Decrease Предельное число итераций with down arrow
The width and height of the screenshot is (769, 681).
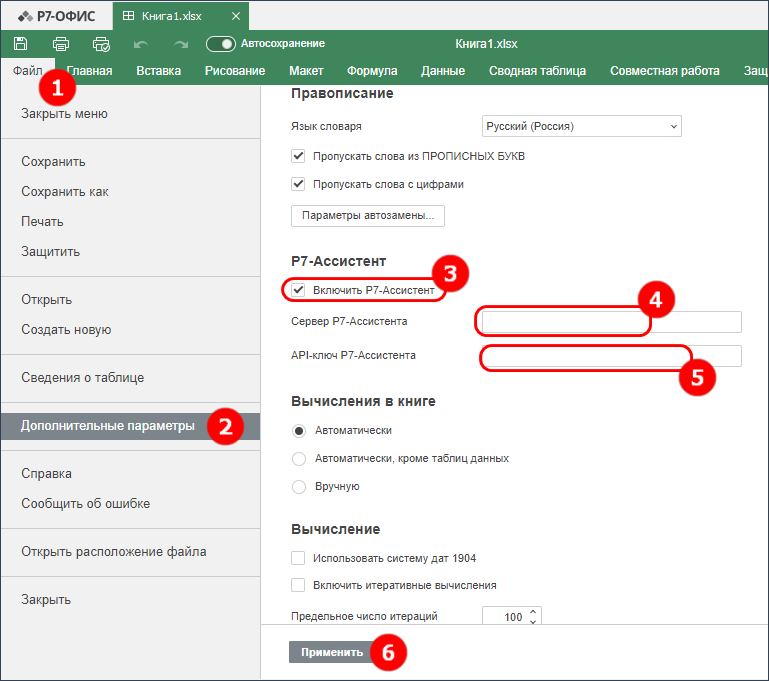[533, 621]
